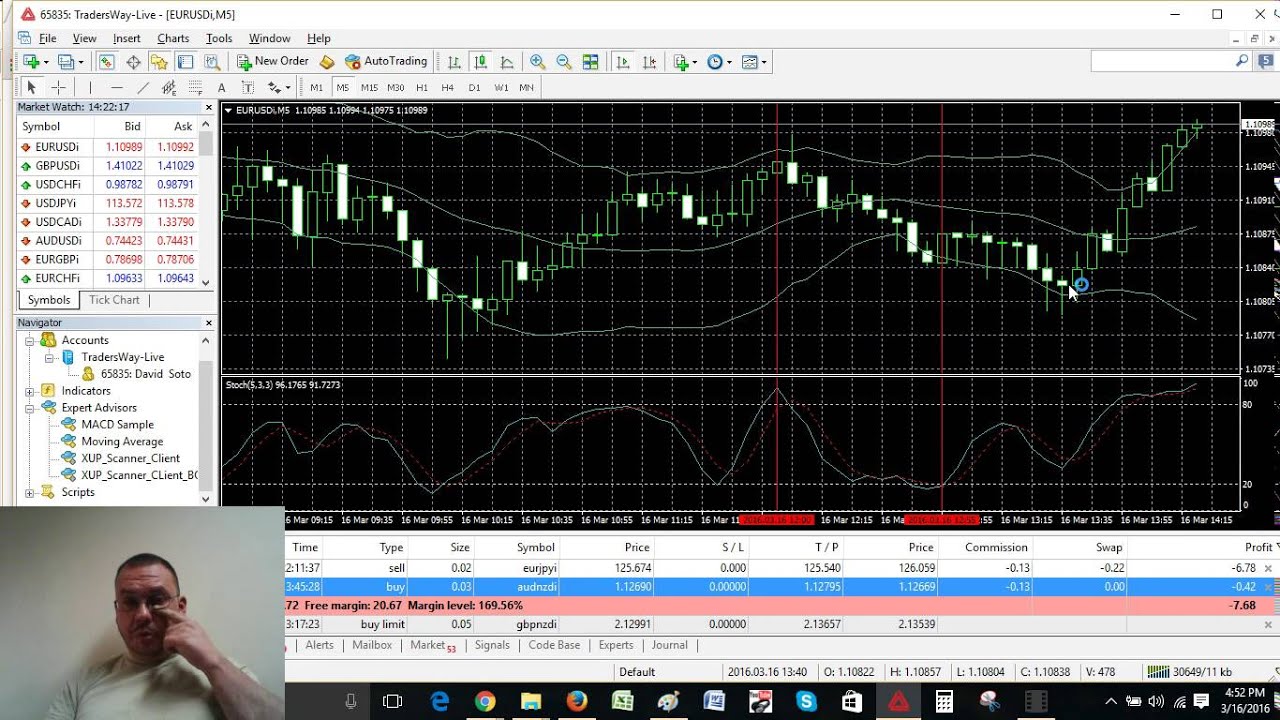Switch chart to bar chart
Image resolution: width=1280 pixels, height=720 pixels.
point(454,61)
